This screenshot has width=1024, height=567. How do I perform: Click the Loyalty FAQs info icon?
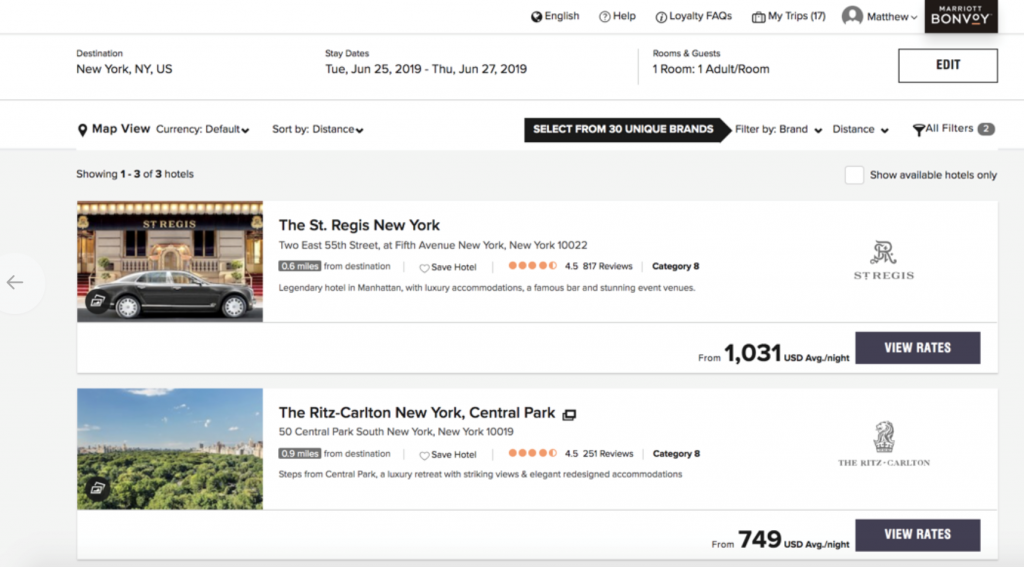pos(661,17)
